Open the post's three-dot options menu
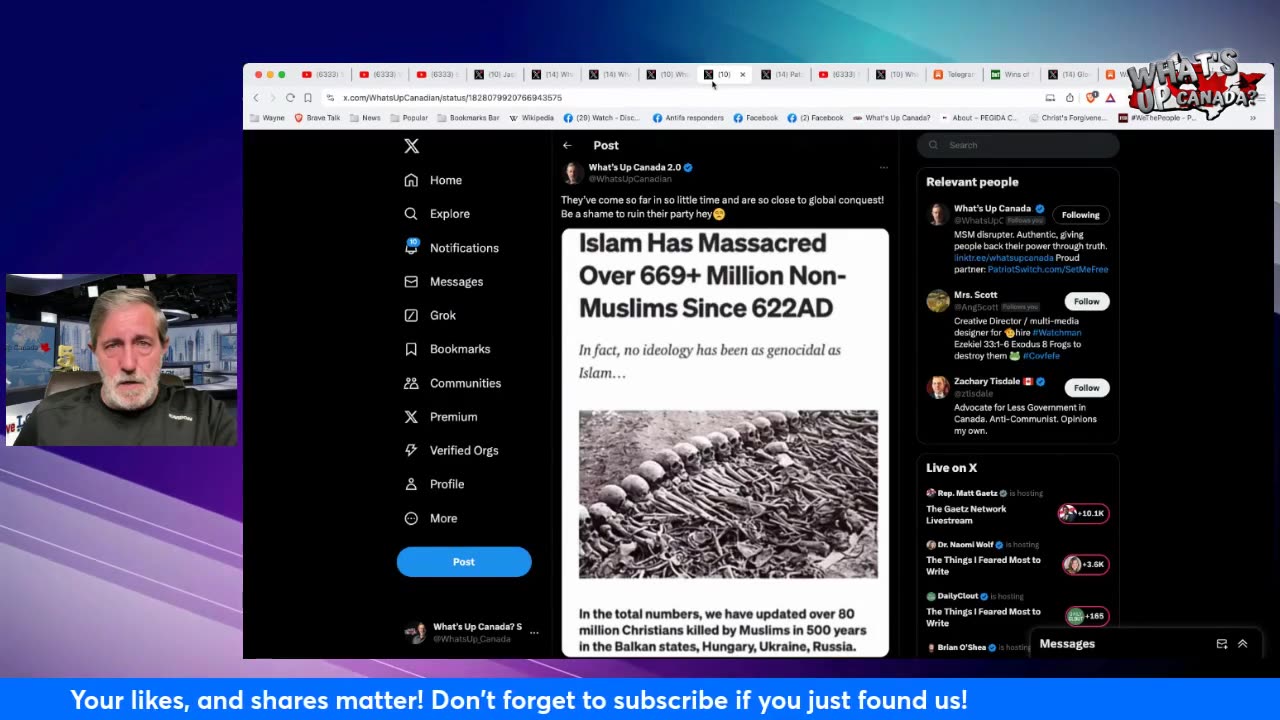1280x720 pixels. [x=883, y=168]
